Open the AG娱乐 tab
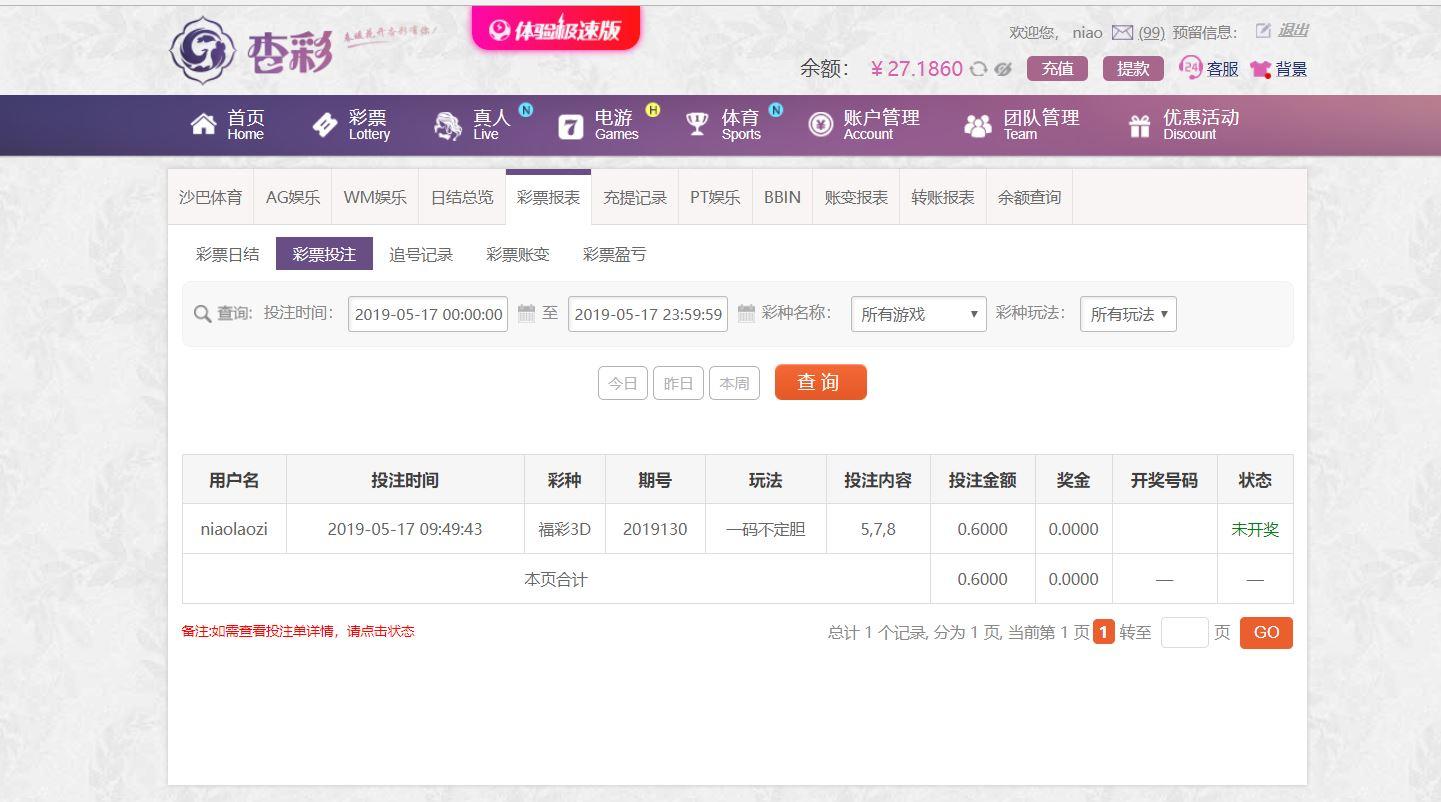 click(293, 197)
